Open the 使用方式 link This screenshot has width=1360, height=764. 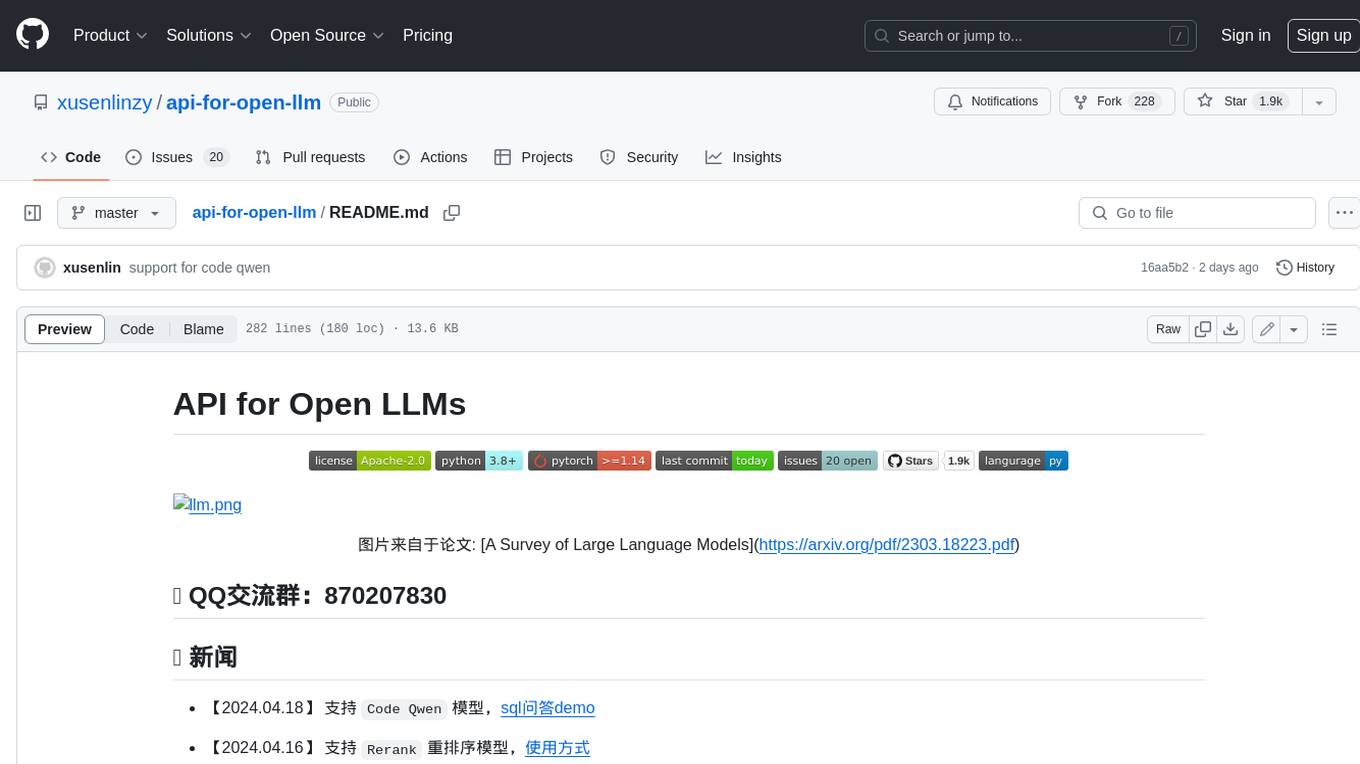[x=557, y=748]
